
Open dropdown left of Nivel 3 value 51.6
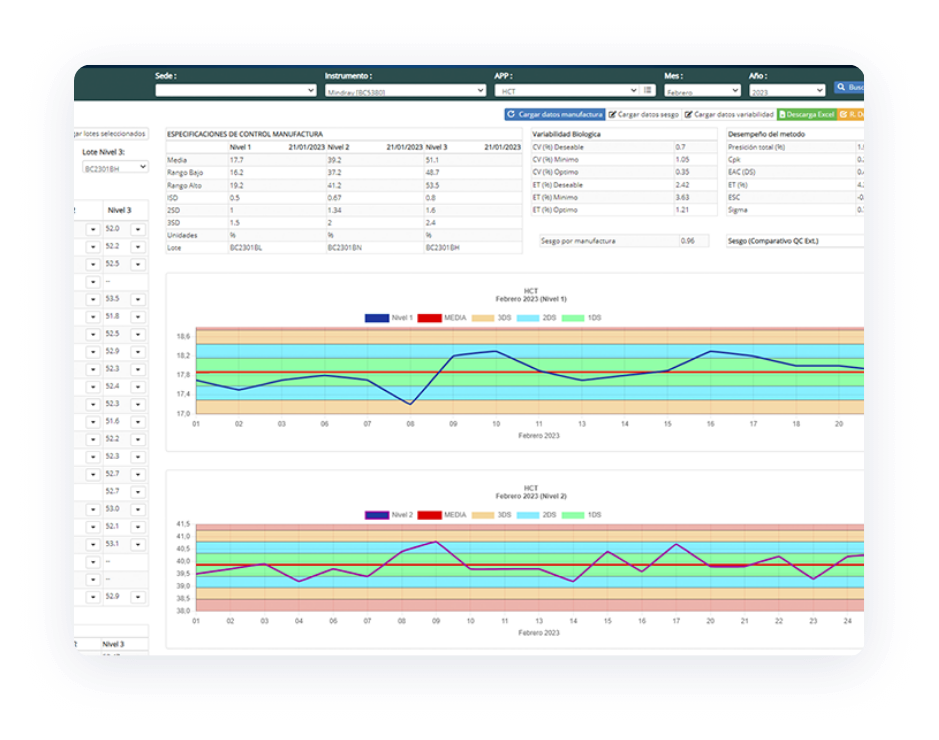pyautogui.click(x=93, y=422)
